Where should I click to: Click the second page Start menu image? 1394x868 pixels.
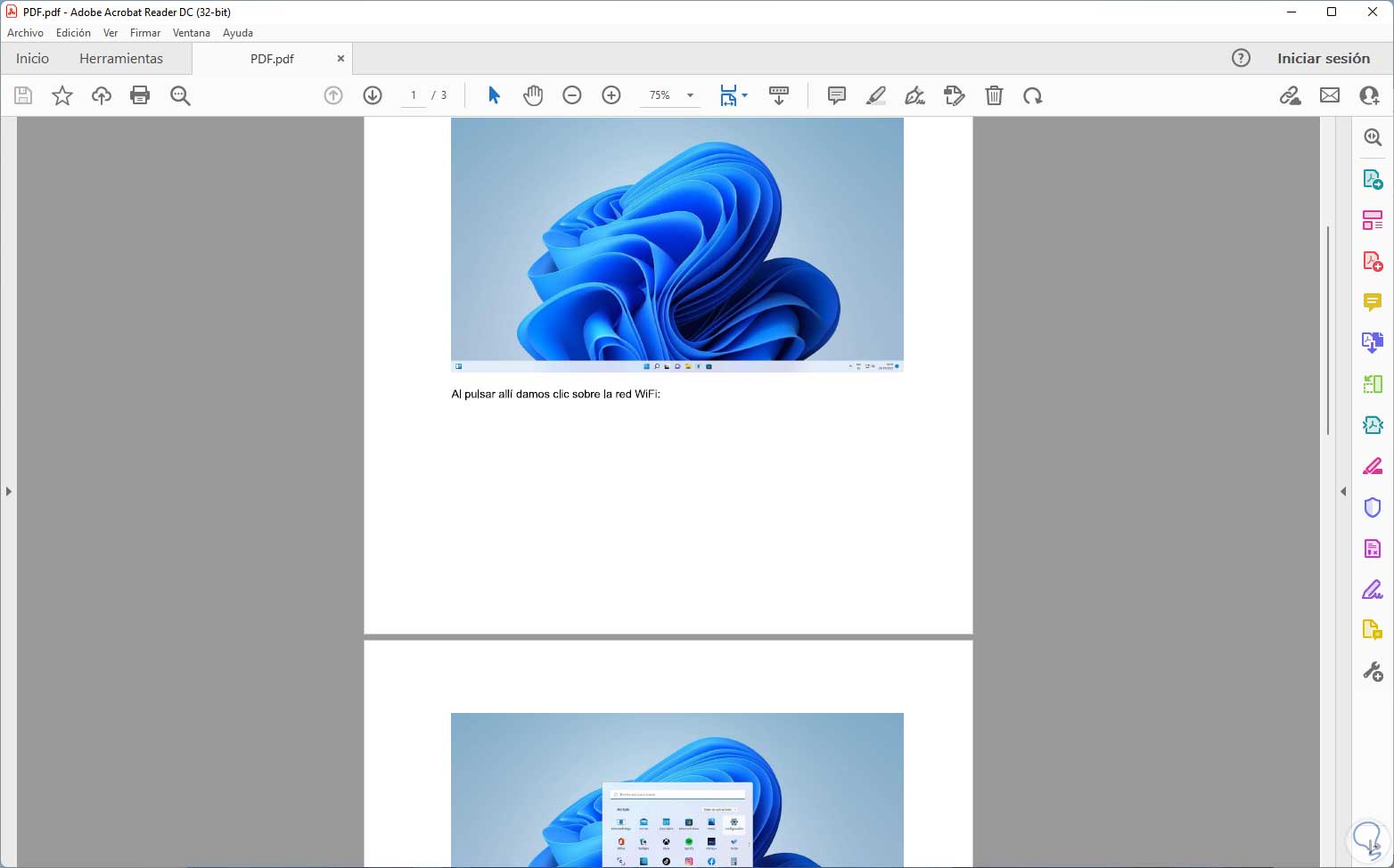coord(677,790)
